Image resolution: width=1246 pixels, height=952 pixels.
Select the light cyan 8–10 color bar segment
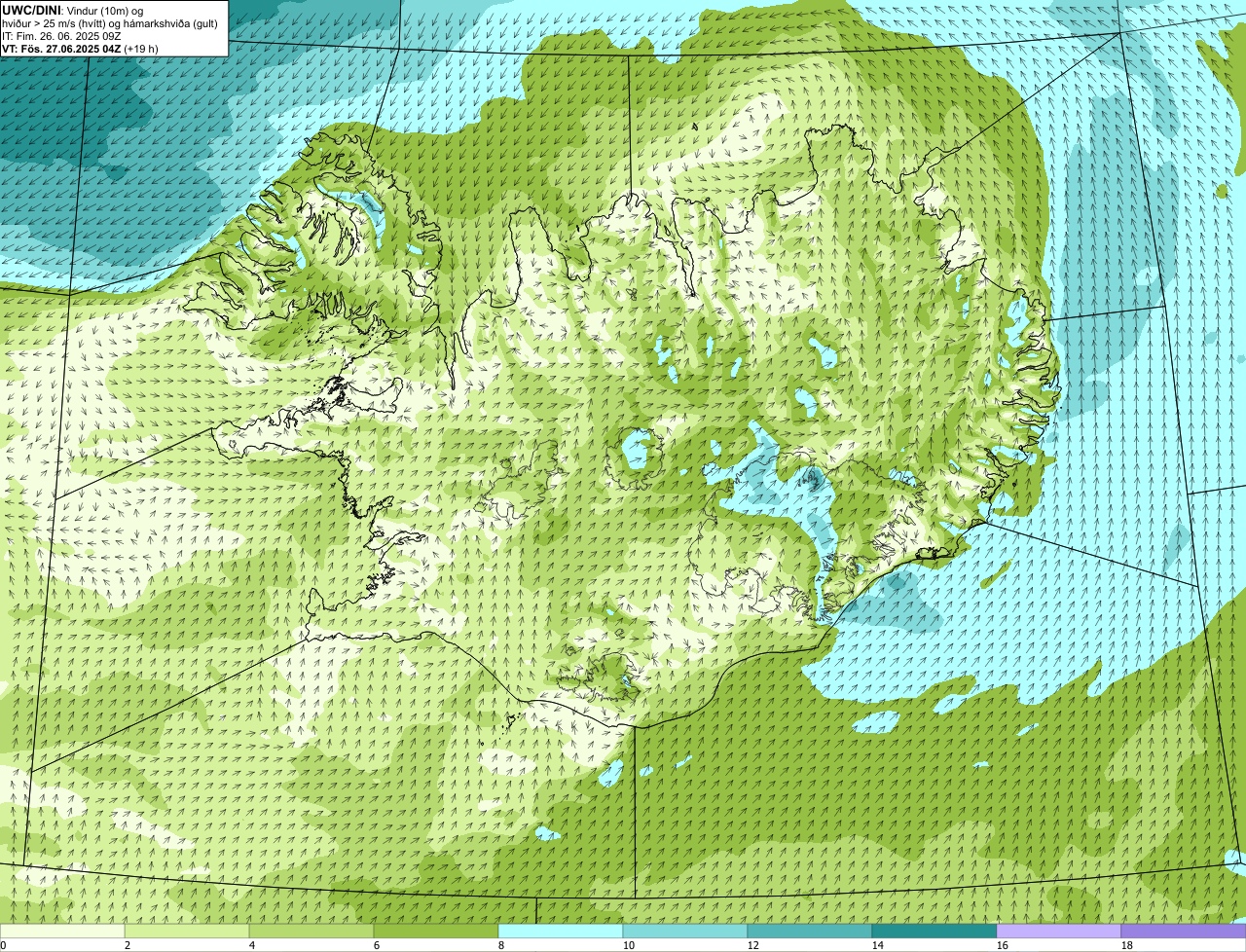tap(561, 931)
